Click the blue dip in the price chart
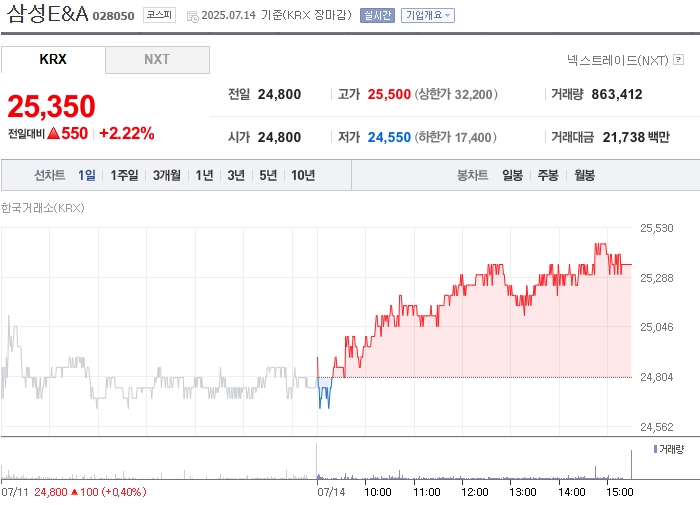 point(325,393)
